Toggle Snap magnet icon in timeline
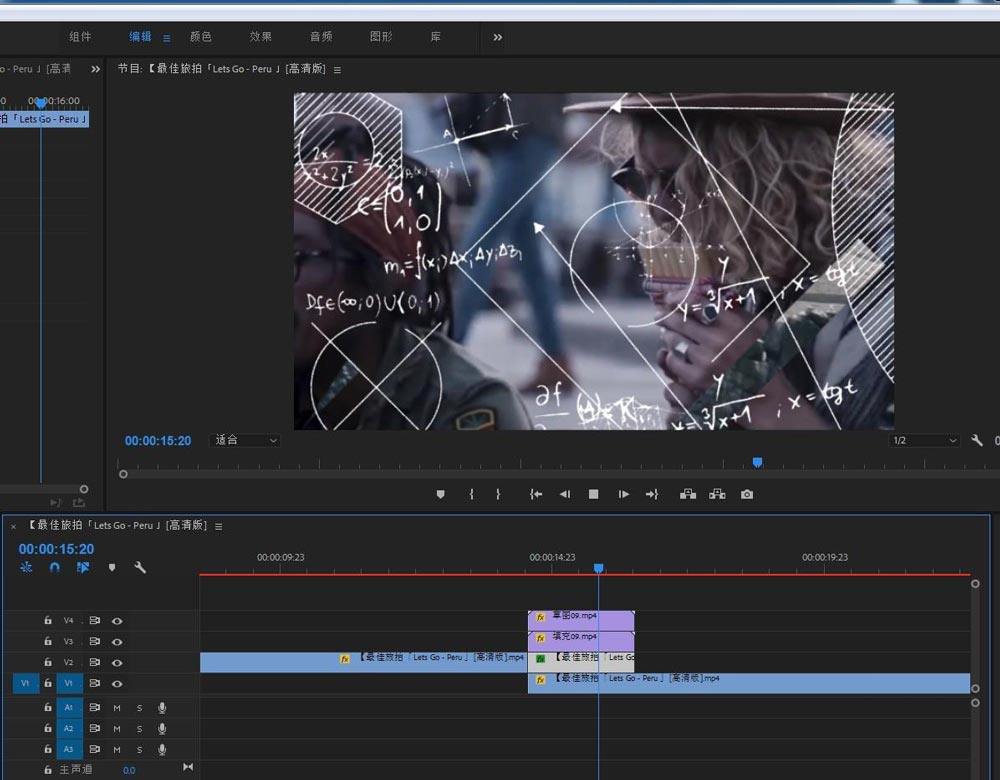1000x780 pixels. [55, 567]
